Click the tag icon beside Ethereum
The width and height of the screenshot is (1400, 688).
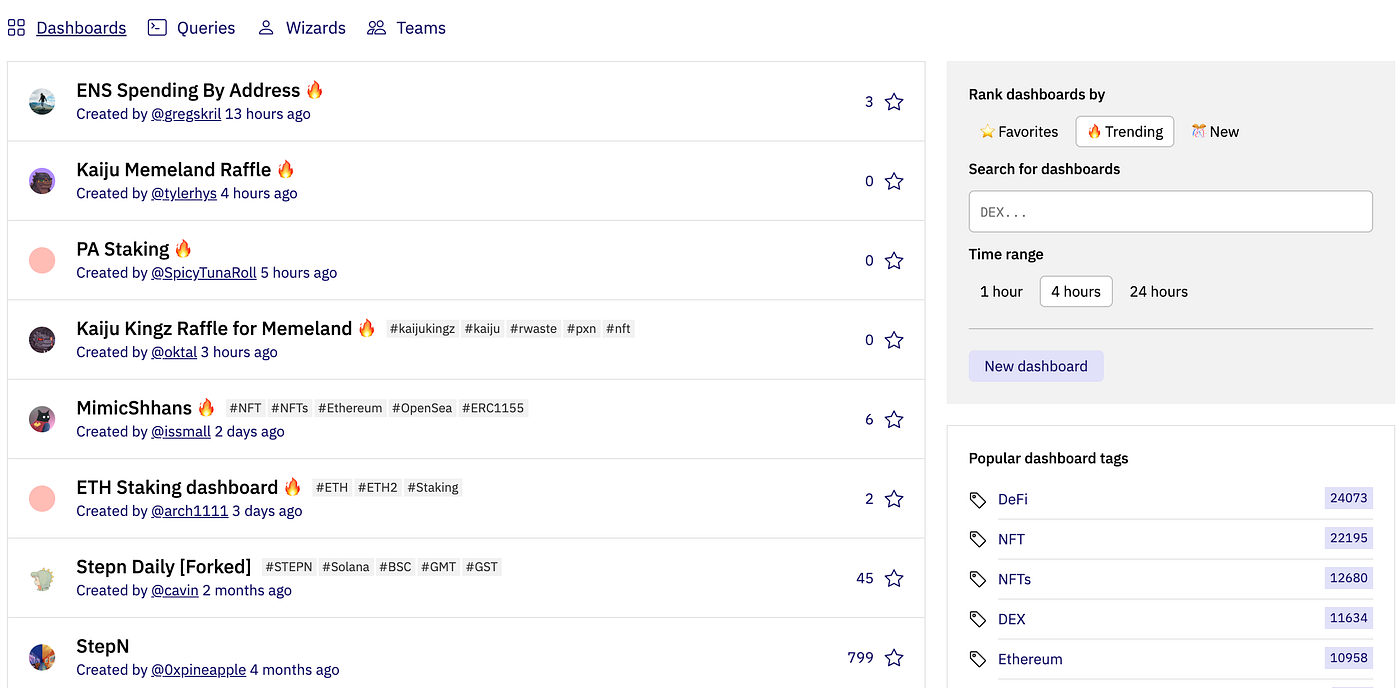978,659
